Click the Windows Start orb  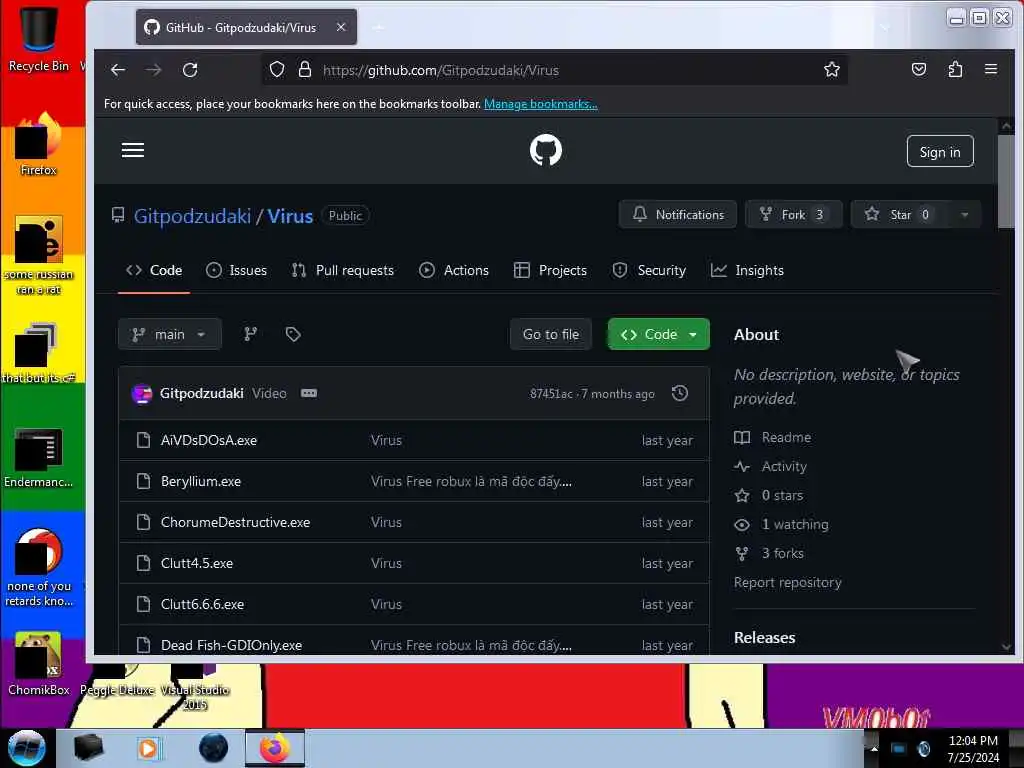click(26, 748)
